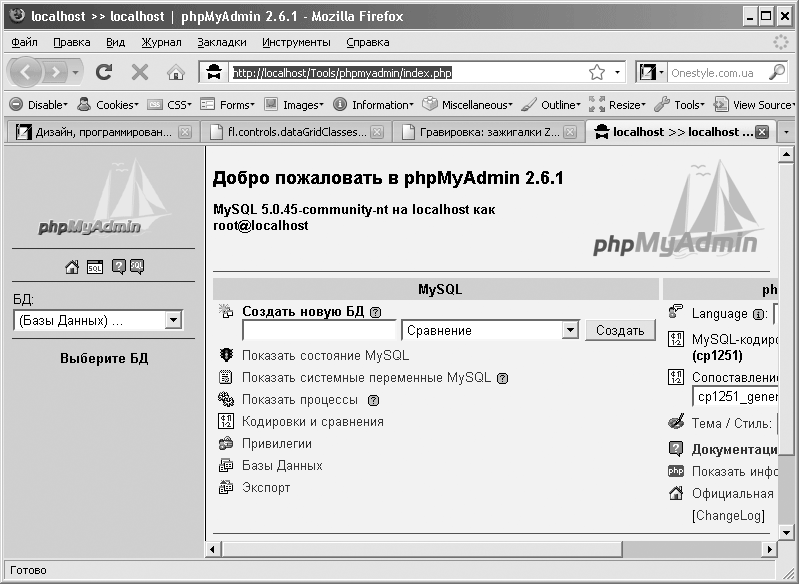This screenshot has width=799, height=584.
Task: Expand the Images toolbar menu
Action: 294,104
